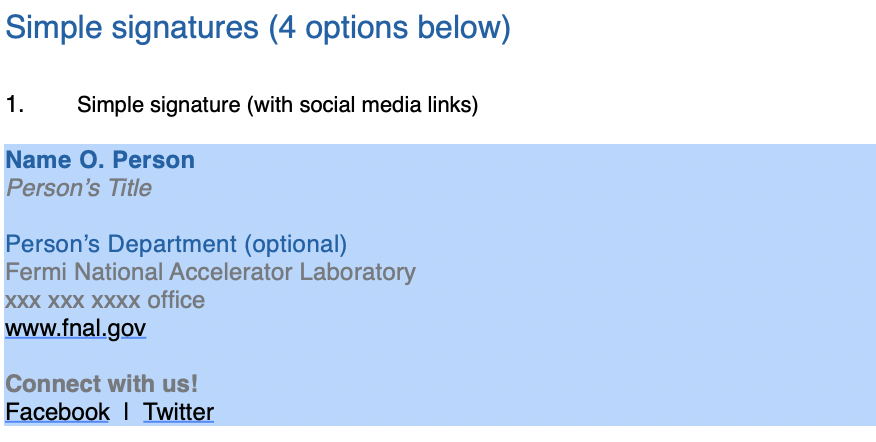The width and height of the screenshot is (876, 442).
Task: Click the 'Person's Department (optional)' line
Action: point(176,244)
